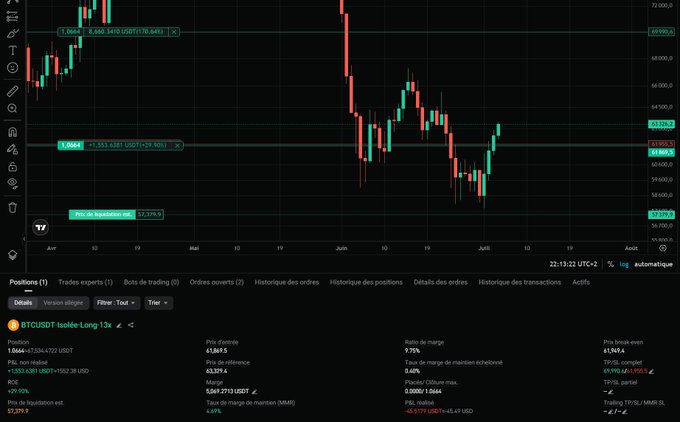Switch to Version allégée view
The width and height of the screenshot is (680, 422).
pos(63,303)
